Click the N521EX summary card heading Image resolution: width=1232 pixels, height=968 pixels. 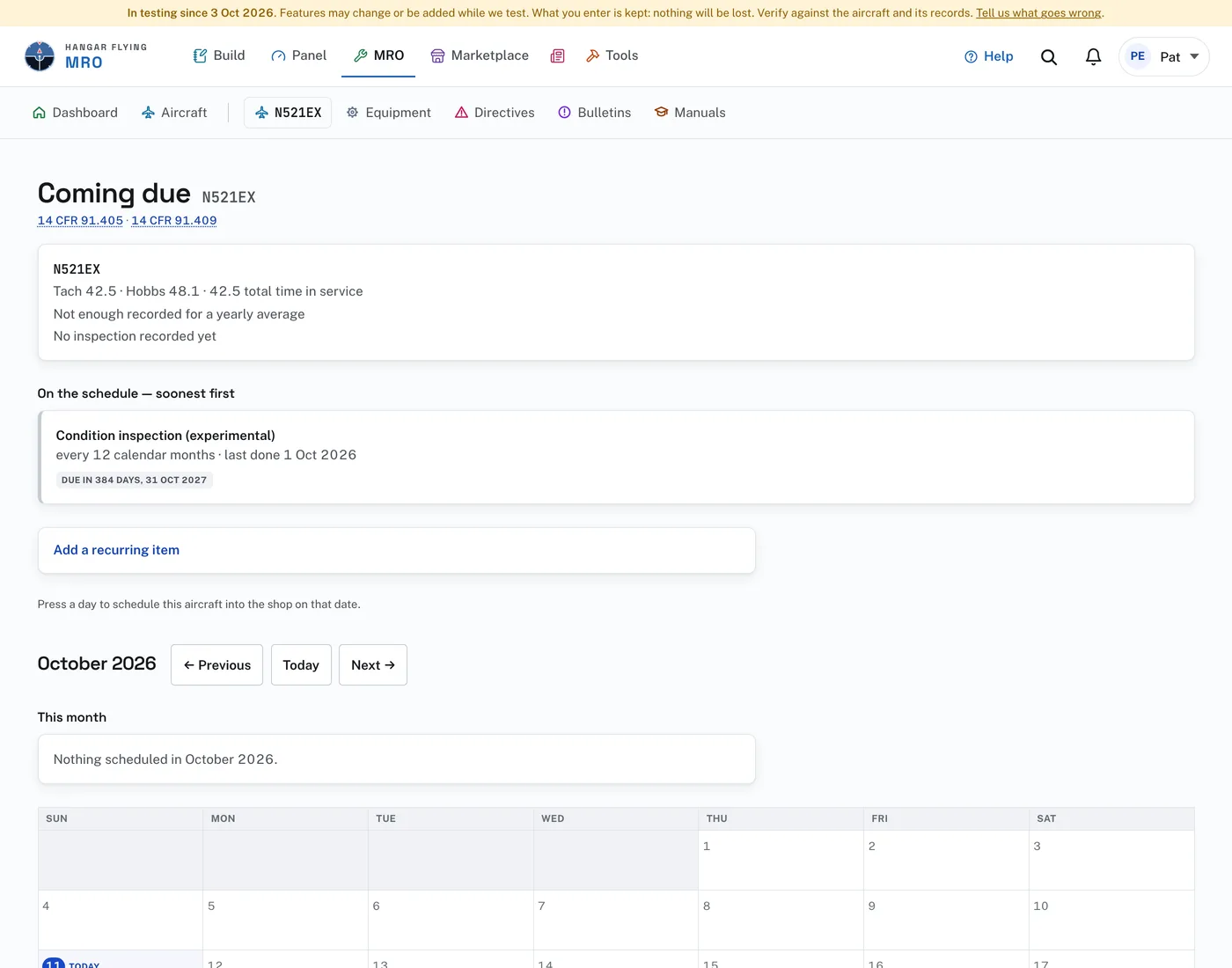pyautogui.click(x=77, y=269)
